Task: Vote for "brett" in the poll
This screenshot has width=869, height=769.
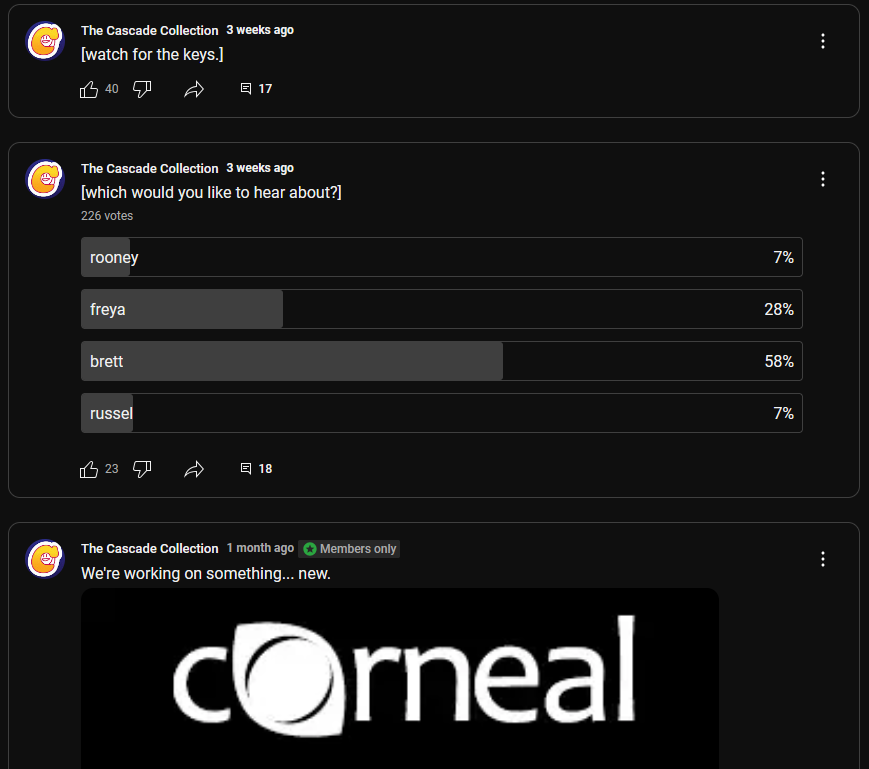Action: click(x=441, y=361)
